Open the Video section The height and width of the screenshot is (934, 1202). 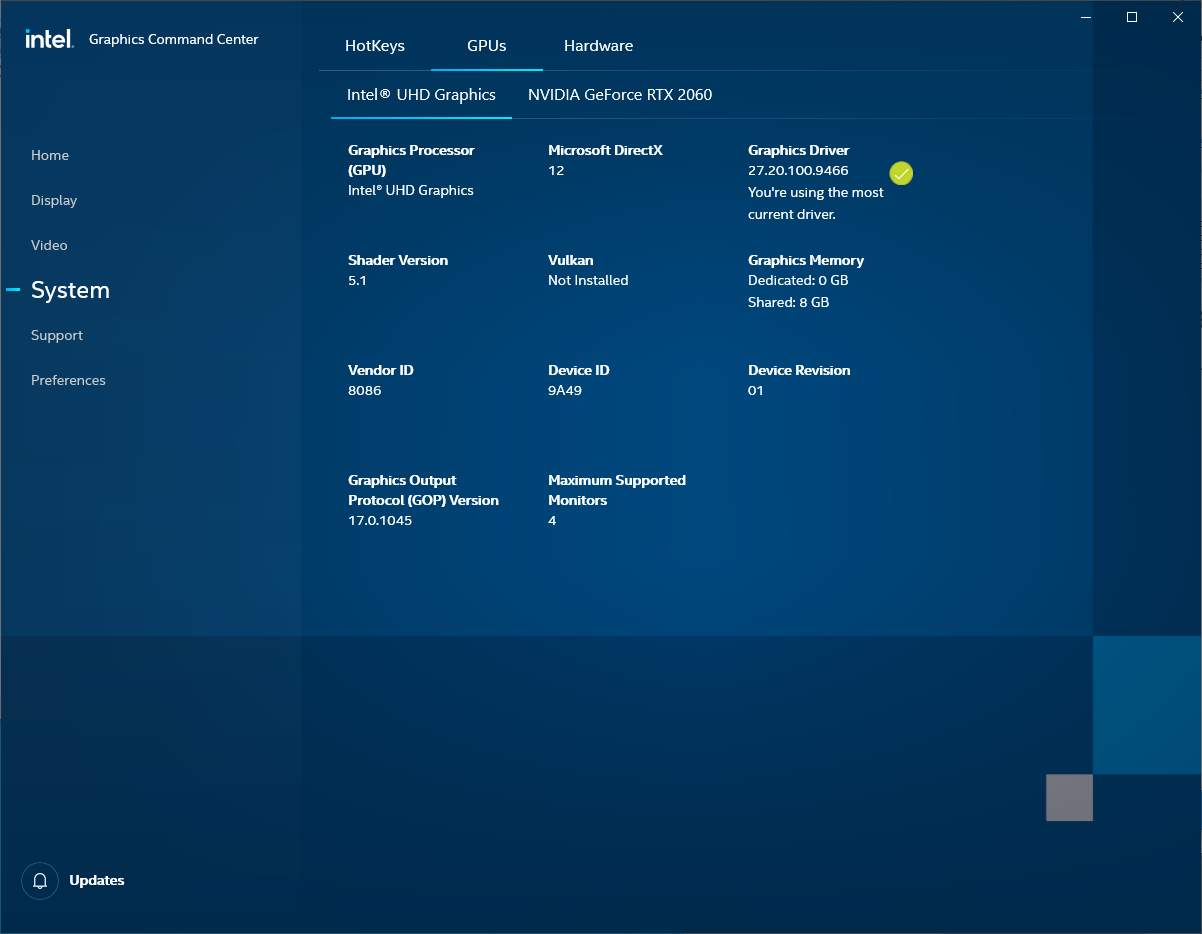coord(49,245)
